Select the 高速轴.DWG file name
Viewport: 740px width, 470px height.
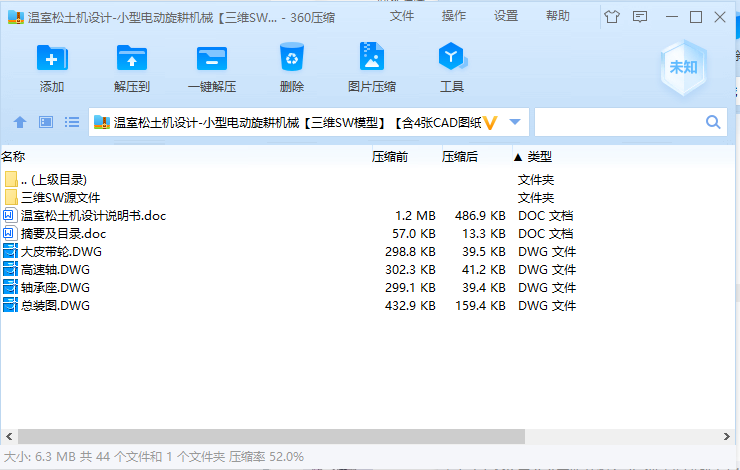pos(55,269)
